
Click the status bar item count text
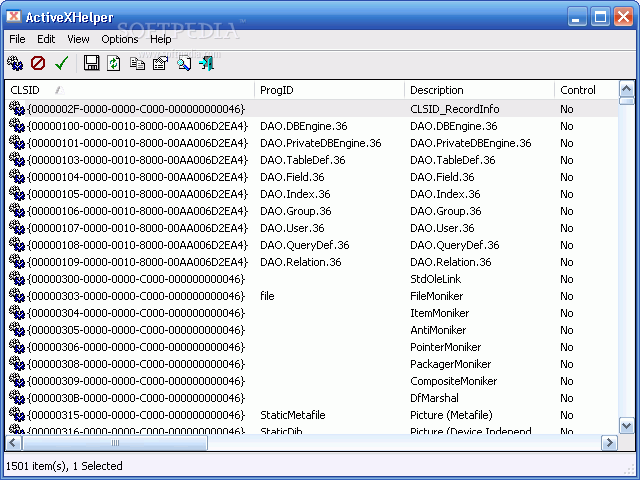coord(64,466)
